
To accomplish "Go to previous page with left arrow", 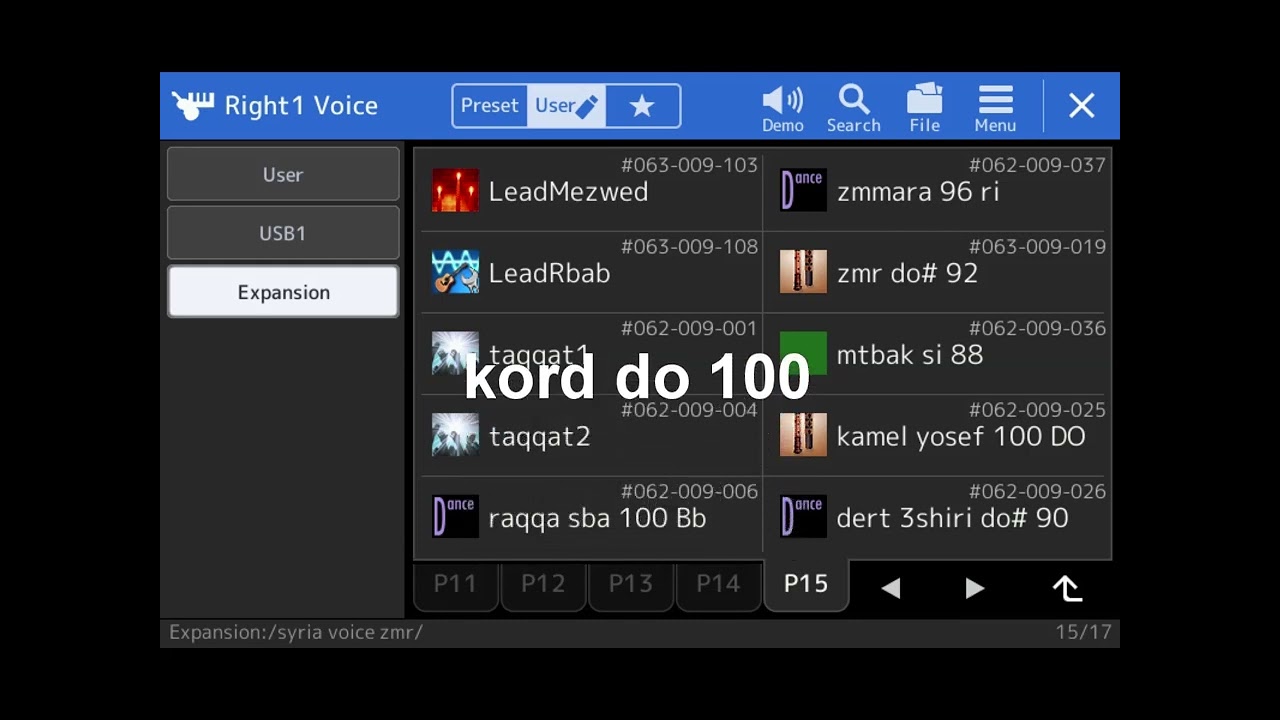I will (x=891, y=589).
